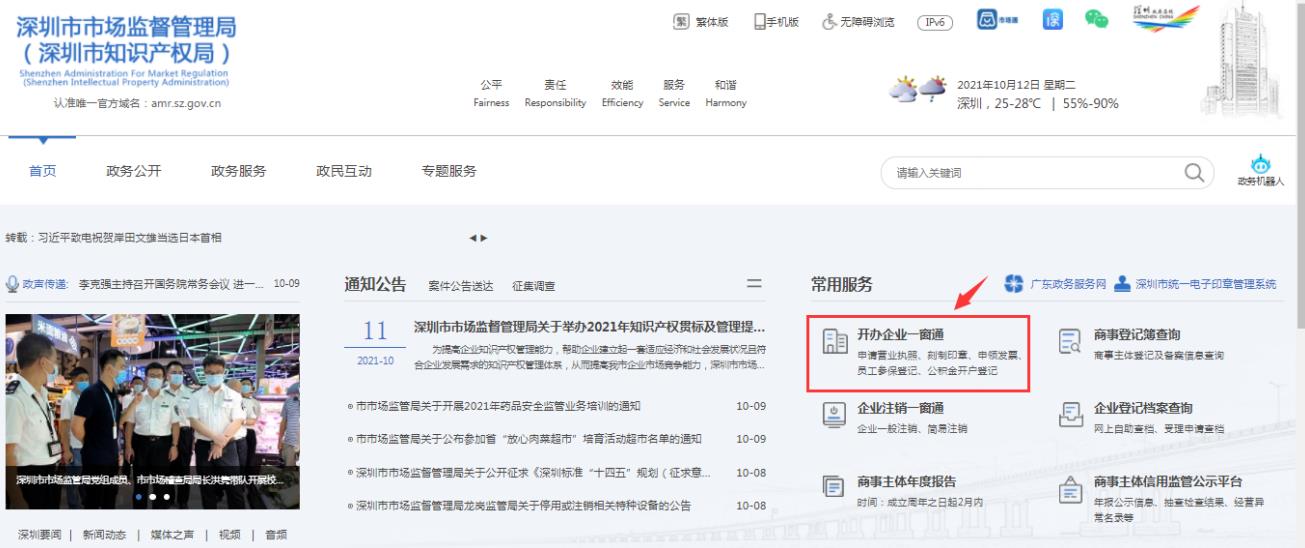The width and height of the screenshot is (1305, 548).
Task: Expand more notices via the ═ icon
Action: click(x=755, y=285)
